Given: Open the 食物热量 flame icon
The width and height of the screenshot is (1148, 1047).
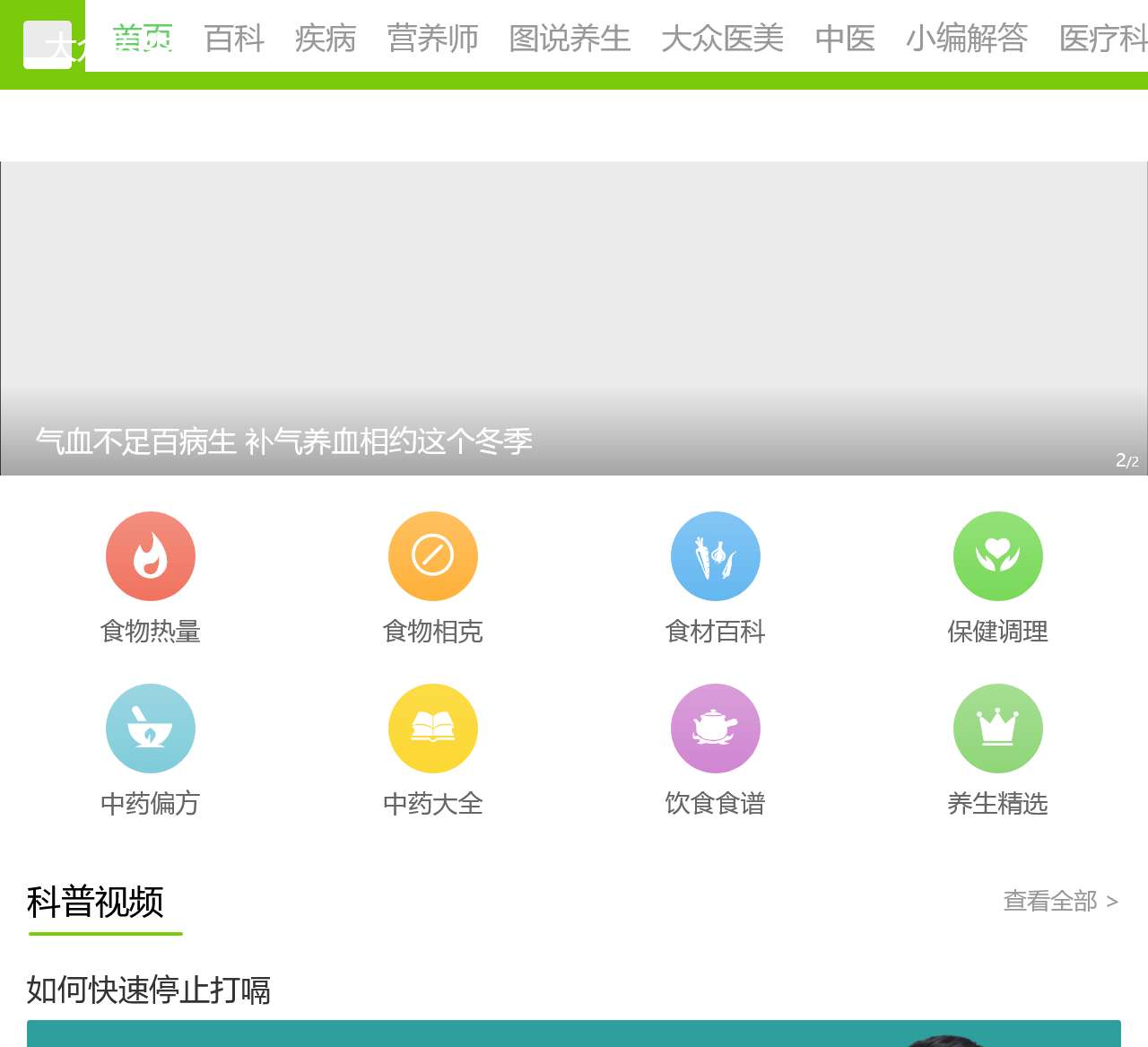Looking at the screenshot, I should pyautogui.click(x=150, y=555).
